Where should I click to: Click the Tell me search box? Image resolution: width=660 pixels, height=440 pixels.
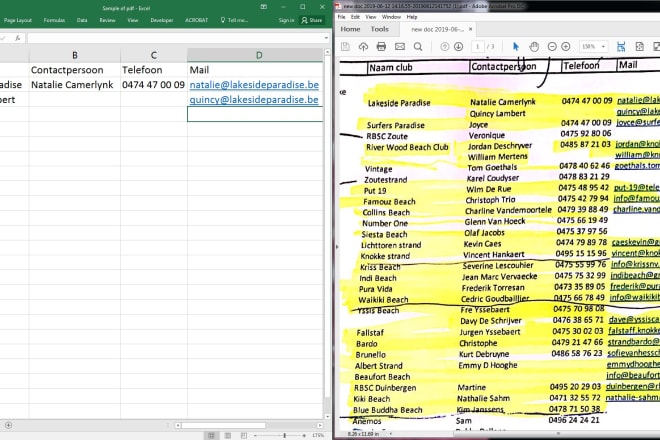[234, 20]
